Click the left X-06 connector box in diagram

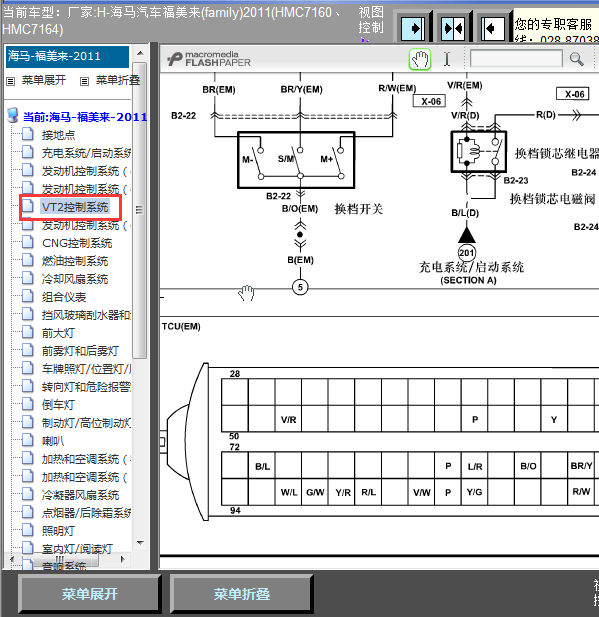(x=429, y=101)
